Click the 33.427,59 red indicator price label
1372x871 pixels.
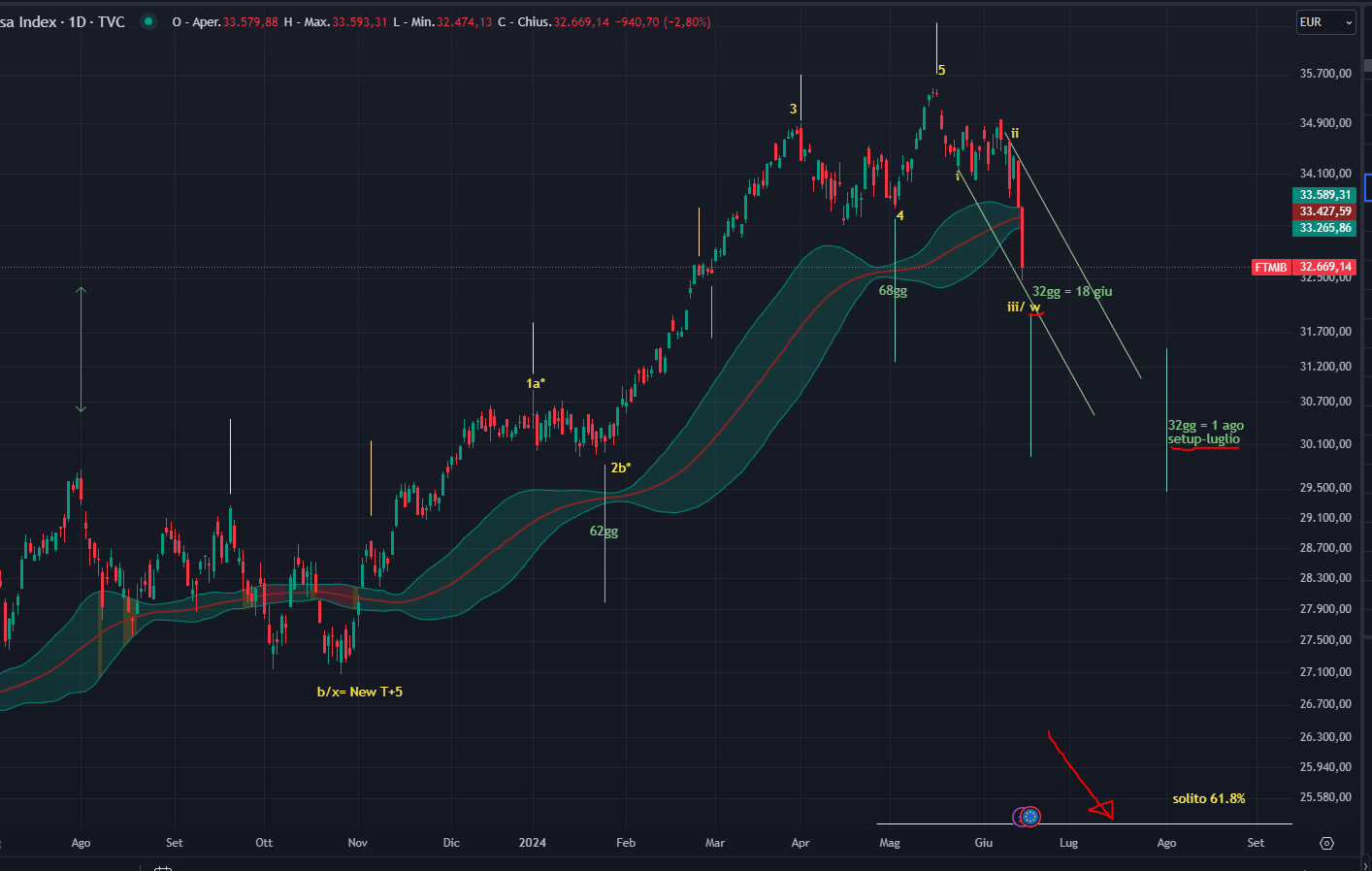click(x=1325, y=211)
